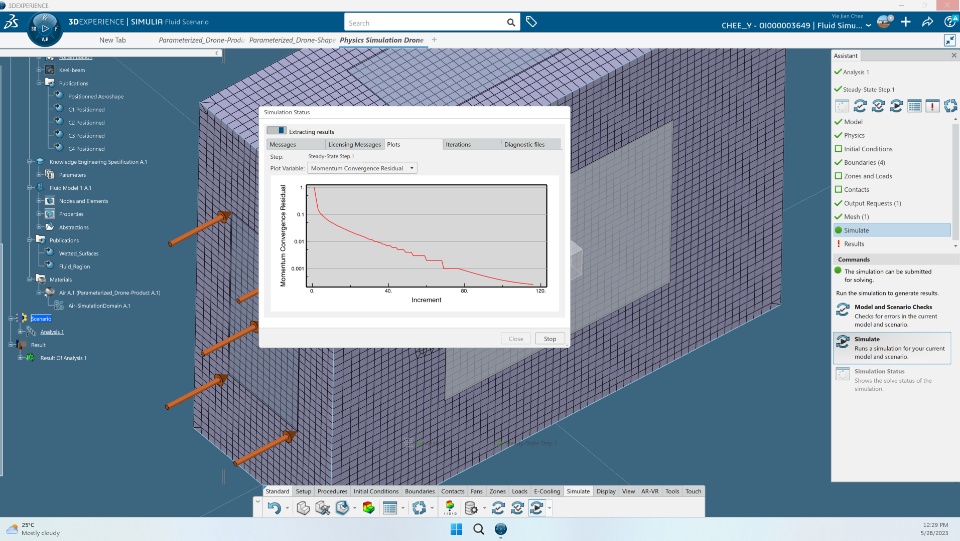Expand the Result Of Analysis 1 node
960x541 pixels.
20,357
